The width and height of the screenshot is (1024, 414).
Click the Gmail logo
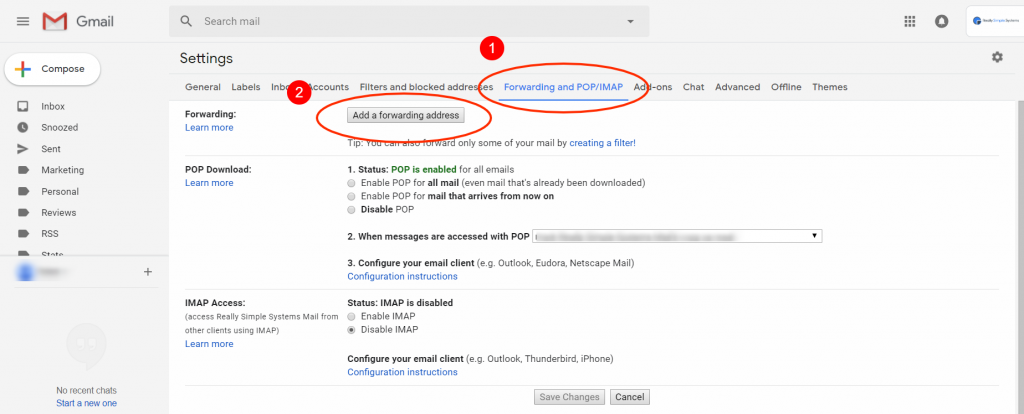point(78,22)
